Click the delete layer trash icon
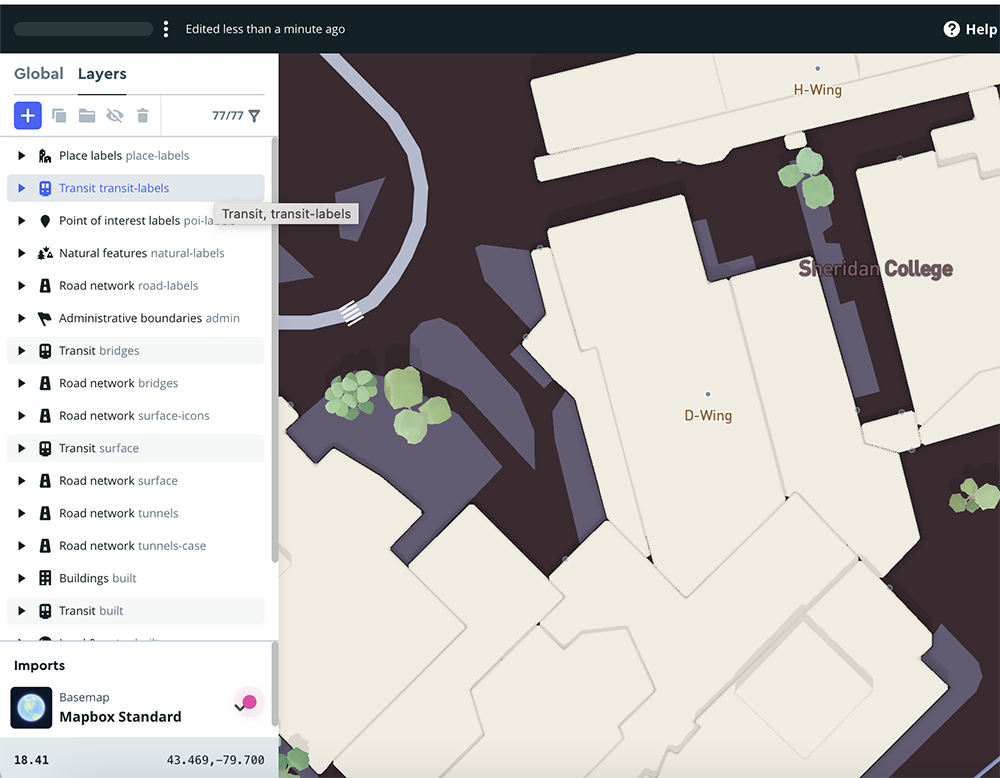This screenshot has height=778, width=1000. point(143,115)
